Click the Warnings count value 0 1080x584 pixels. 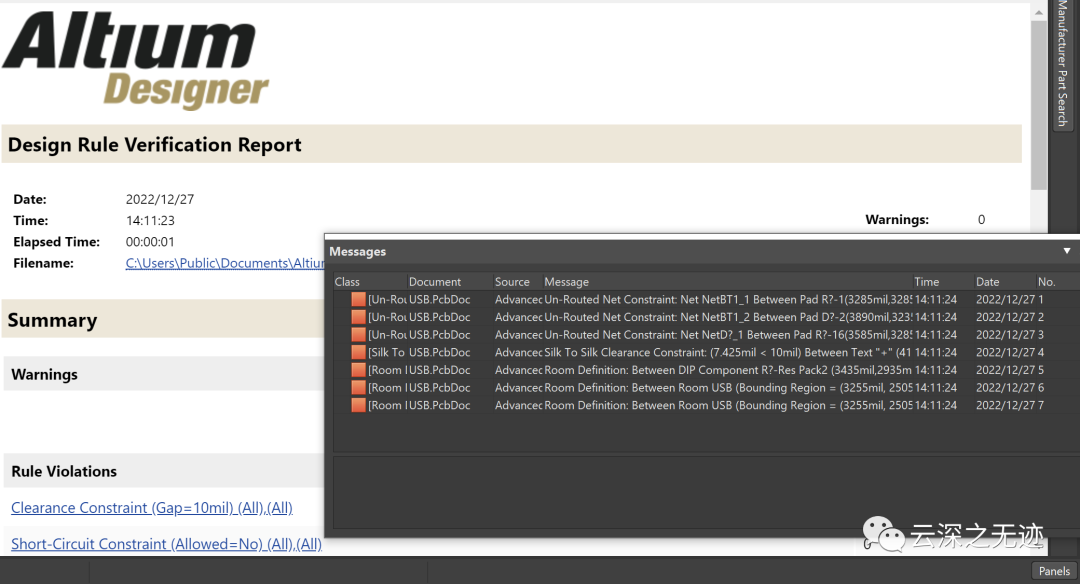point(982,220)
